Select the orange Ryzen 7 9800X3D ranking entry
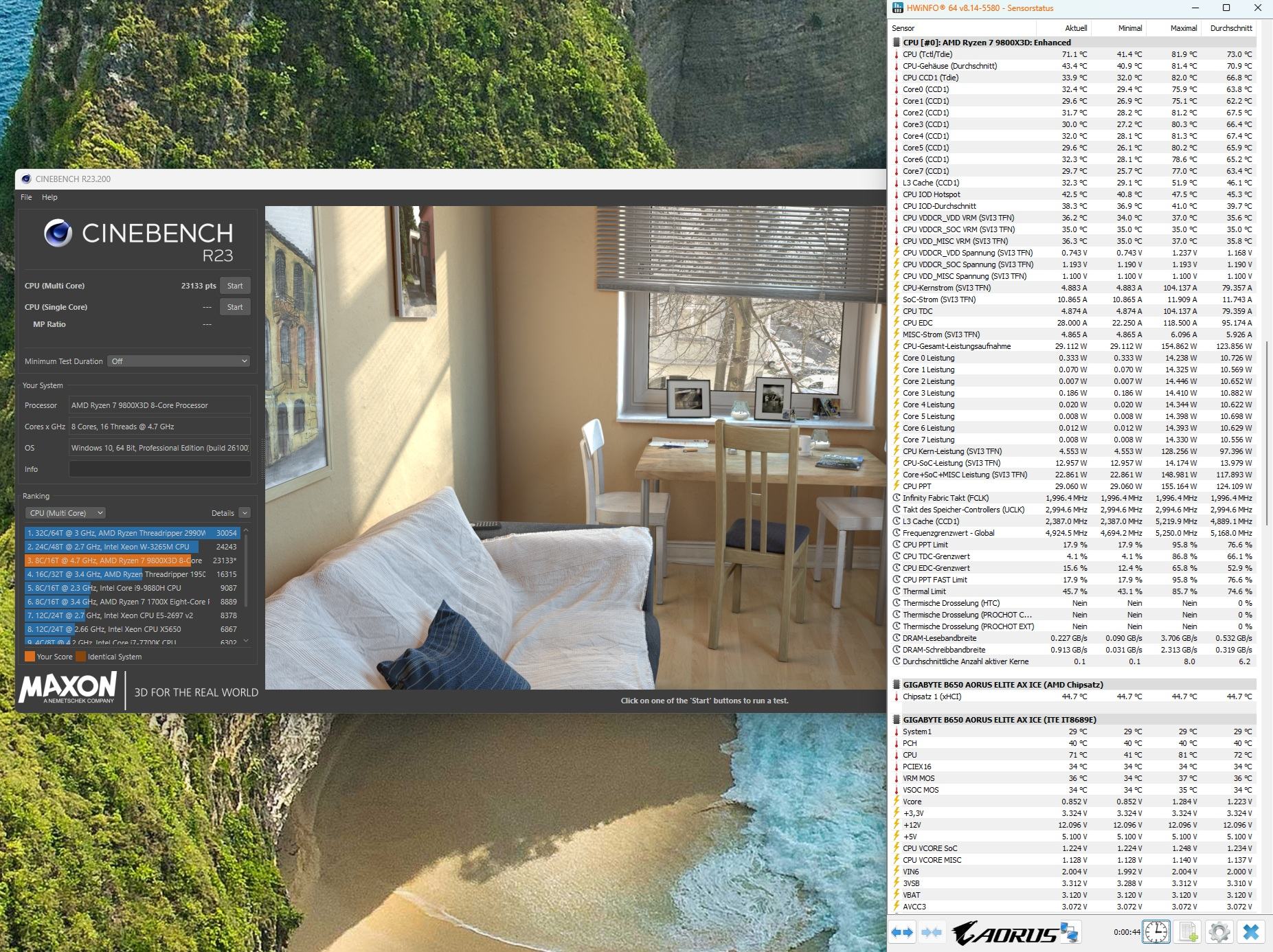 tap(132, 560)
